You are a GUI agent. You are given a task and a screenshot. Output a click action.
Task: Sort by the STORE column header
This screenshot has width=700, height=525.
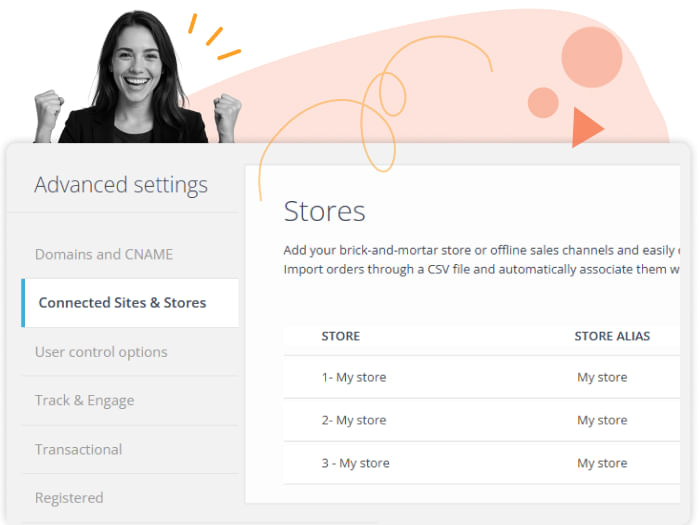pyautogui.click(x=340, y=336)
